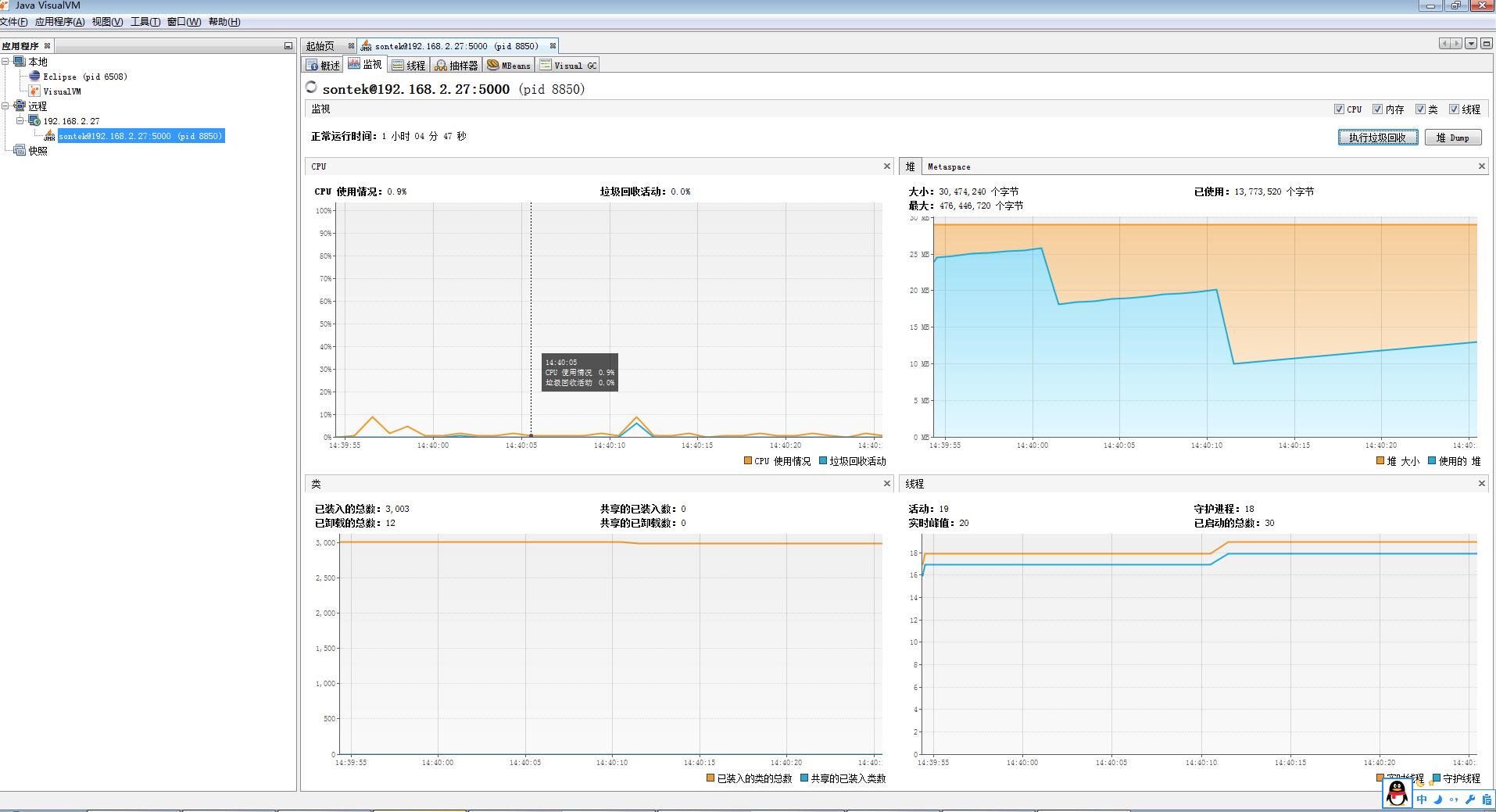
Task: Collapse the 远程 remote tree node
Action: (x=5, y=106)
